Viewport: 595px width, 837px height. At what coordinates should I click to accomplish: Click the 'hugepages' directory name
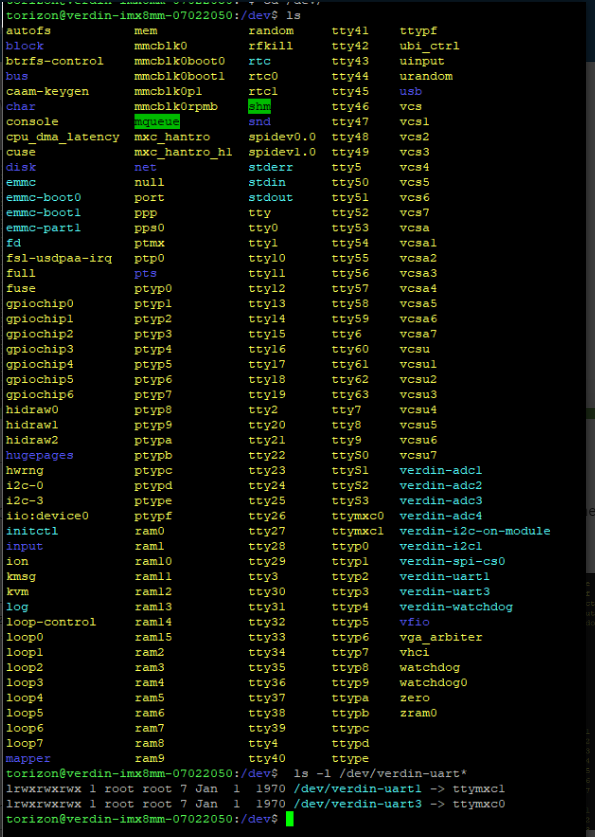point(40,455)
